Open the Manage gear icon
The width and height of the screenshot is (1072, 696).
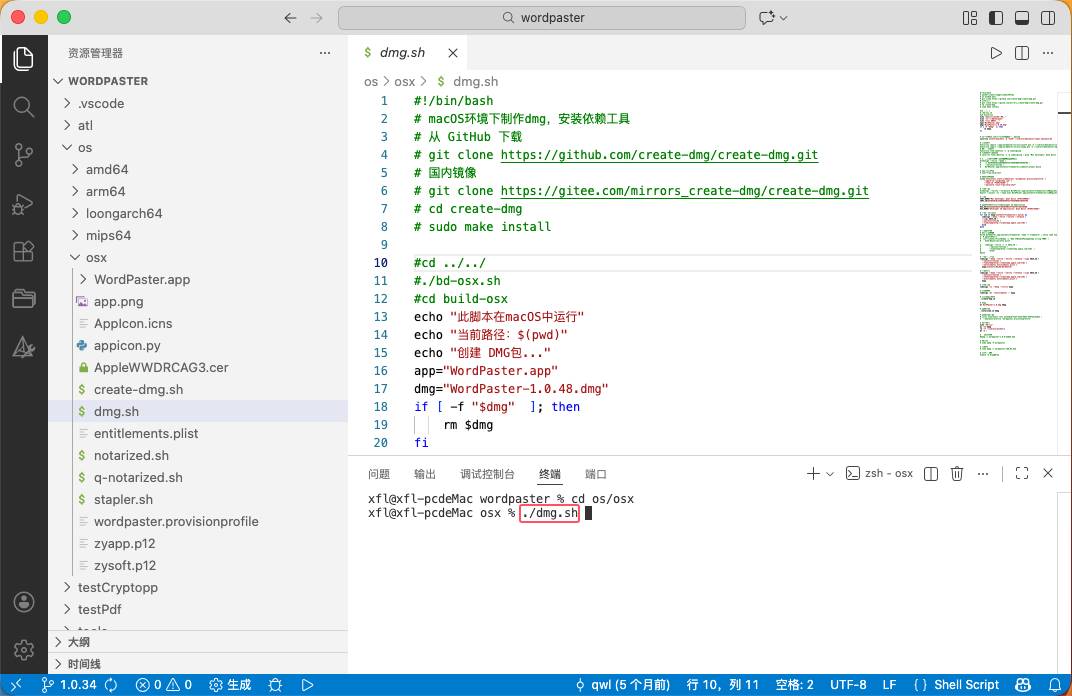pos(23,650)
